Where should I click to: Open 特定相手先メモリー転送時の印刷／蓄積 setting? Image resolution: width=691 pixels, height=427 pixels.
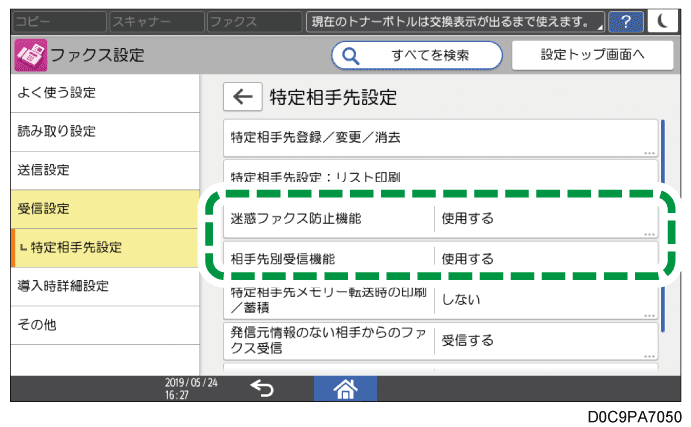pyautogui.click(x=441, y=301)
